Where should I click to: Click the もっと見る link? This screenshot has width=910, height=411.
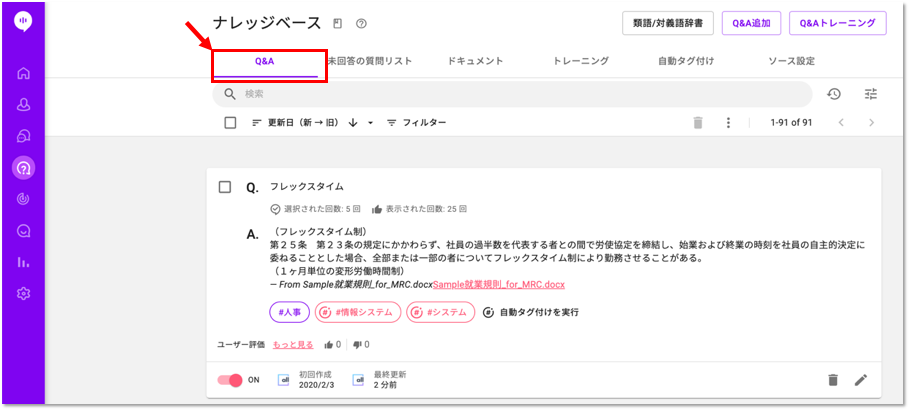(x=293, y=345)
